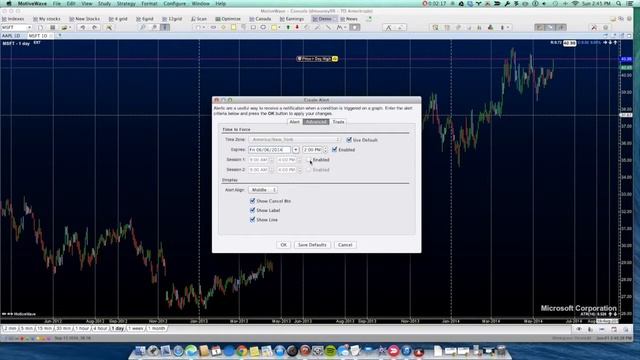This screenshot has width=640, height=360.
Task: Confirm the alert with OK
Action: coord(283,245)
